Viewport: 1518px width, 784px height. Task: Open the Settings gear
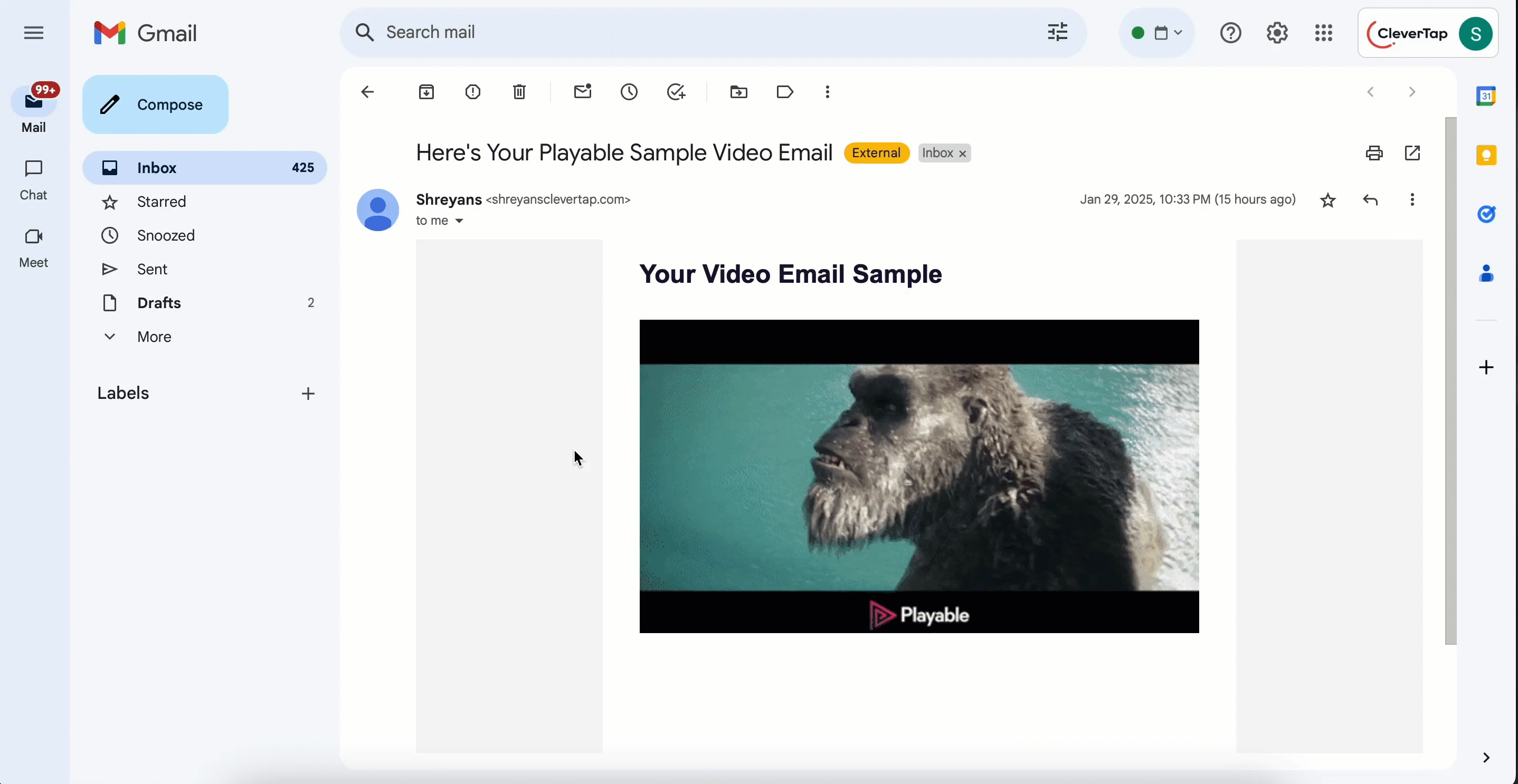[x=1277, y=33]
